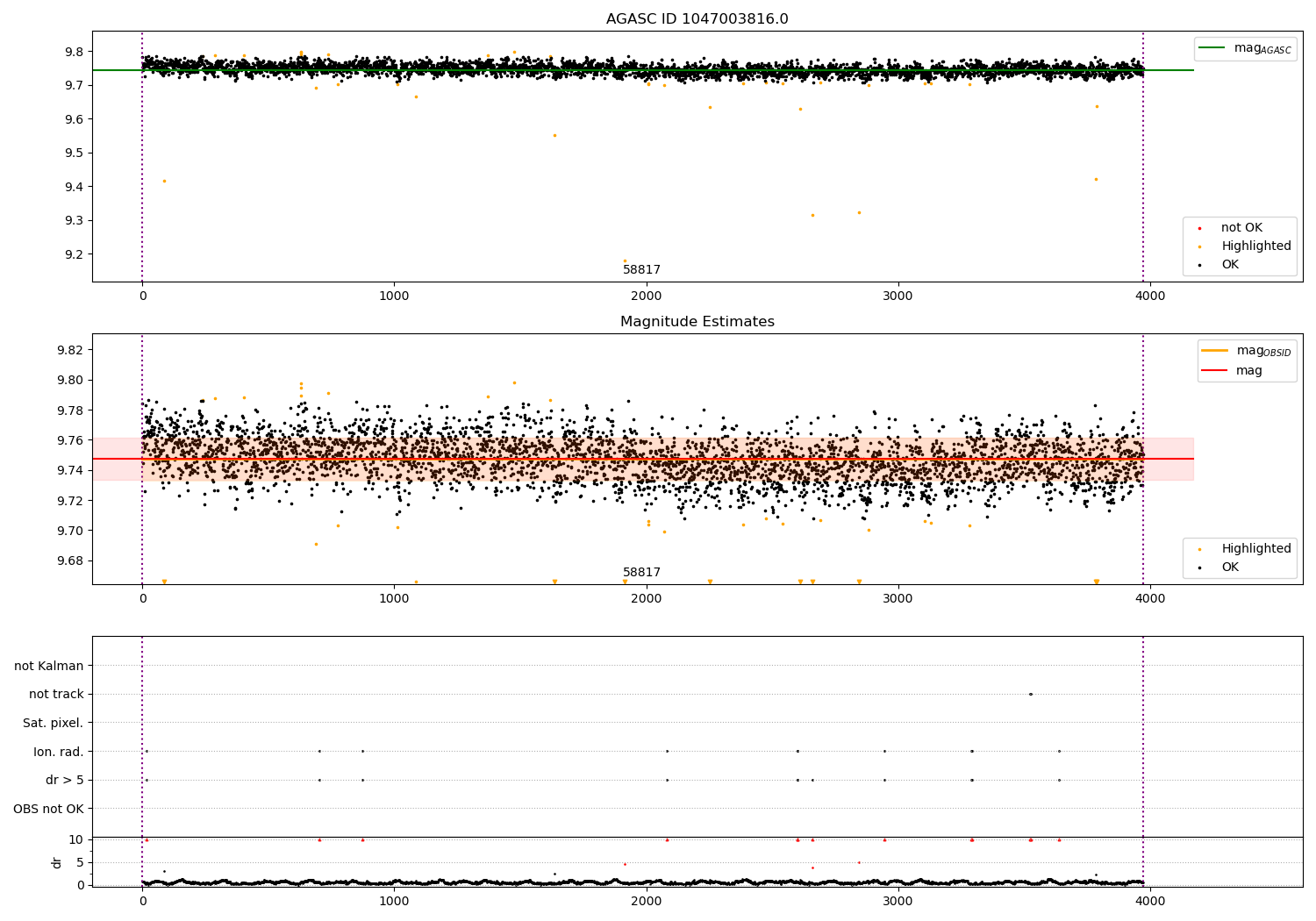
Task: Click the 'OBS not OK' axis label
Action: click(49, 809)
